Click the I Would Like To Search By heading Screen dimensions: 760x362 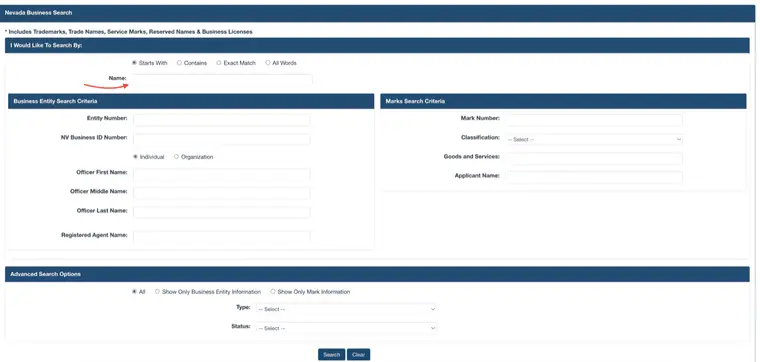click(x=47, y=45)
